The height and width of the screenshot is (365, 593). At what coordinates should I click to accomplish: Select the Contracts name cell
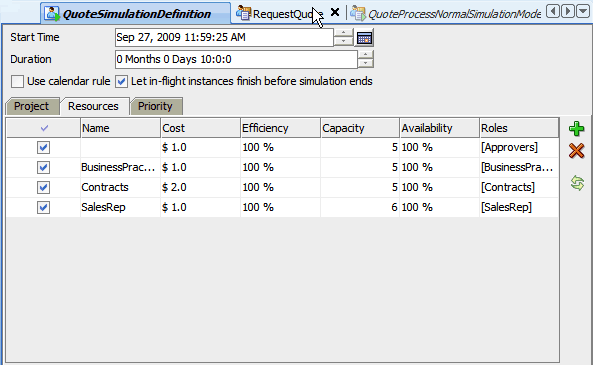[121, 187]
